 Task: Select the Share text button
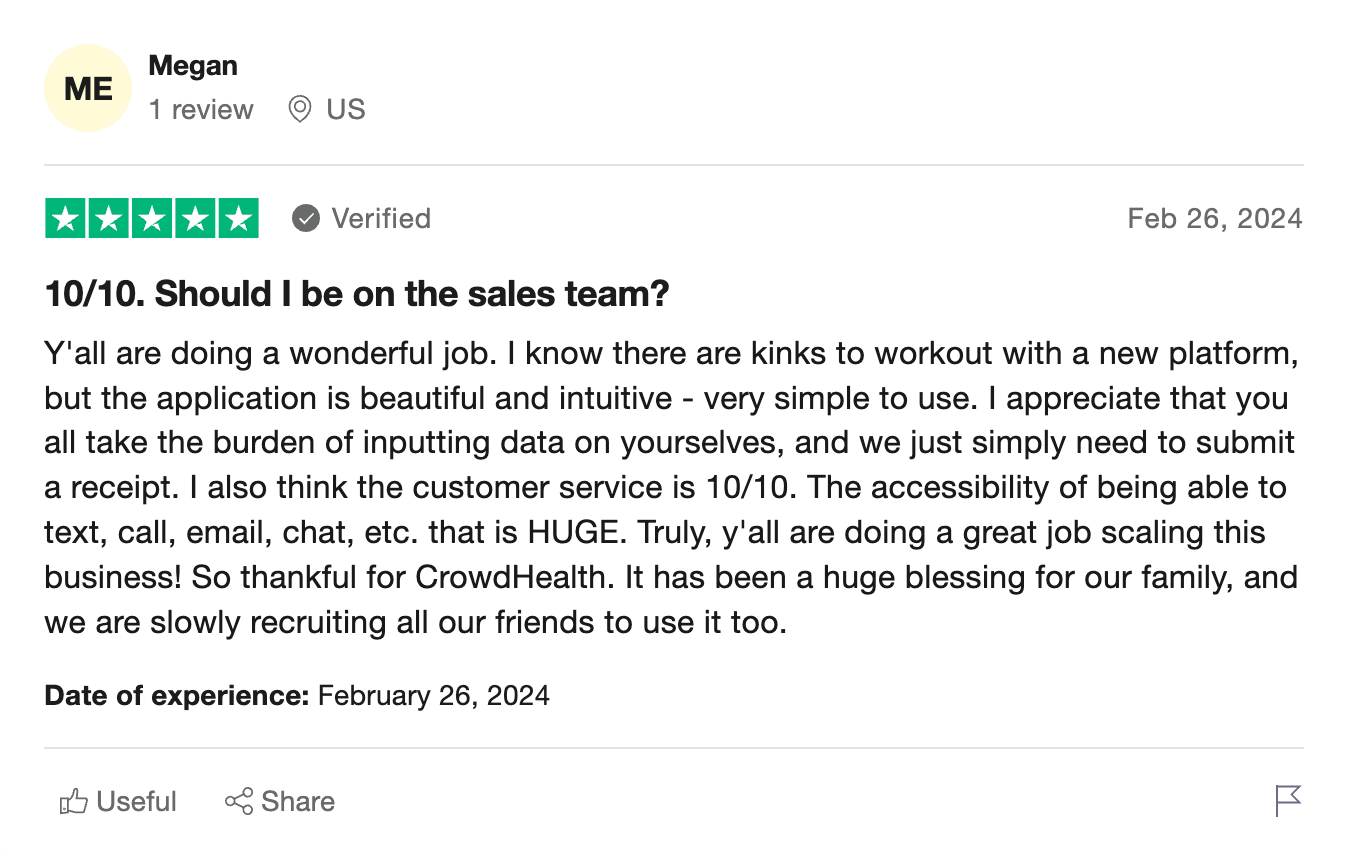click(298, 801)
